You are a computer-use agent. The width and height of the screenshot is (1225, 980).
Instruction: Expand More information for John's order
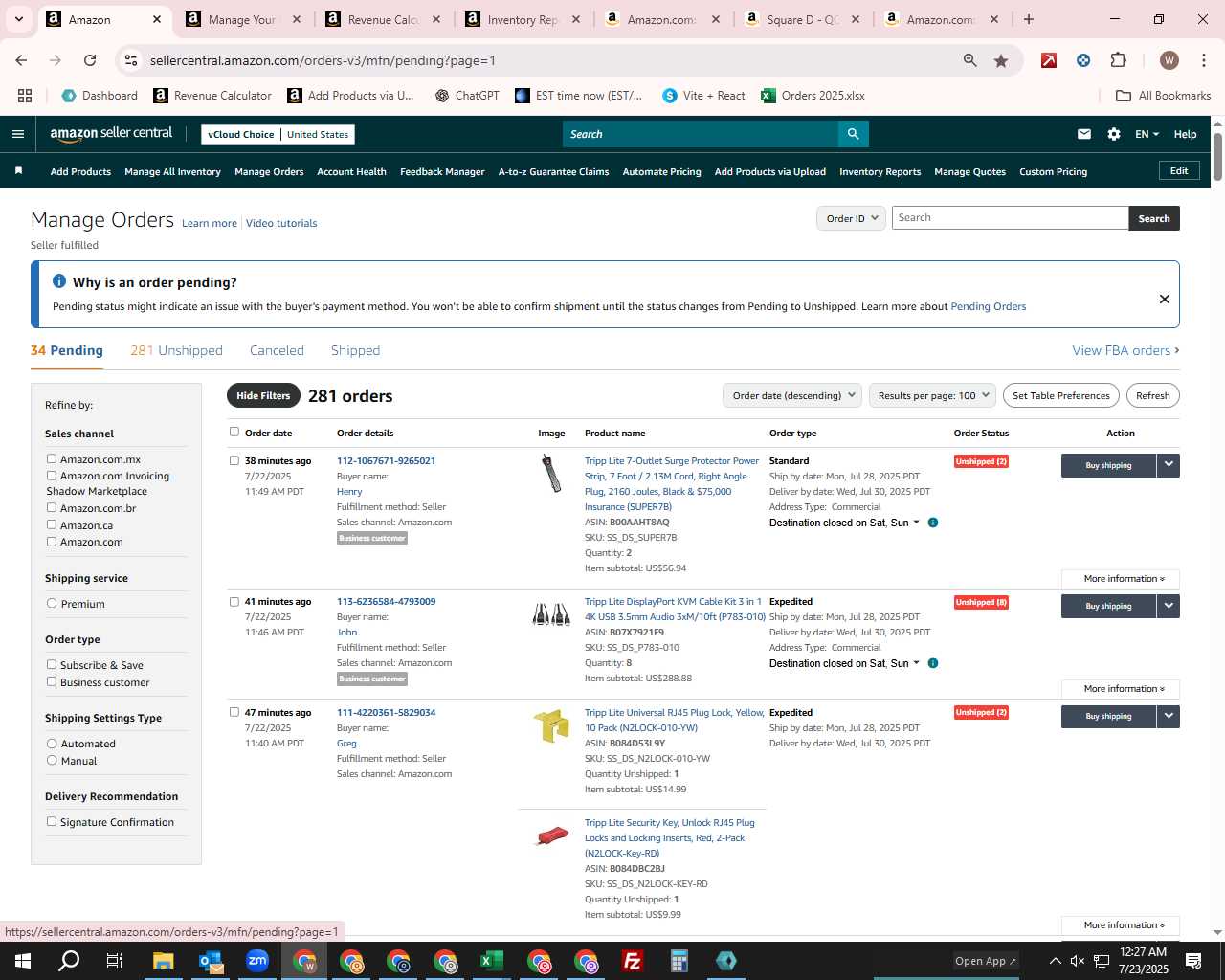(1121, 689)
